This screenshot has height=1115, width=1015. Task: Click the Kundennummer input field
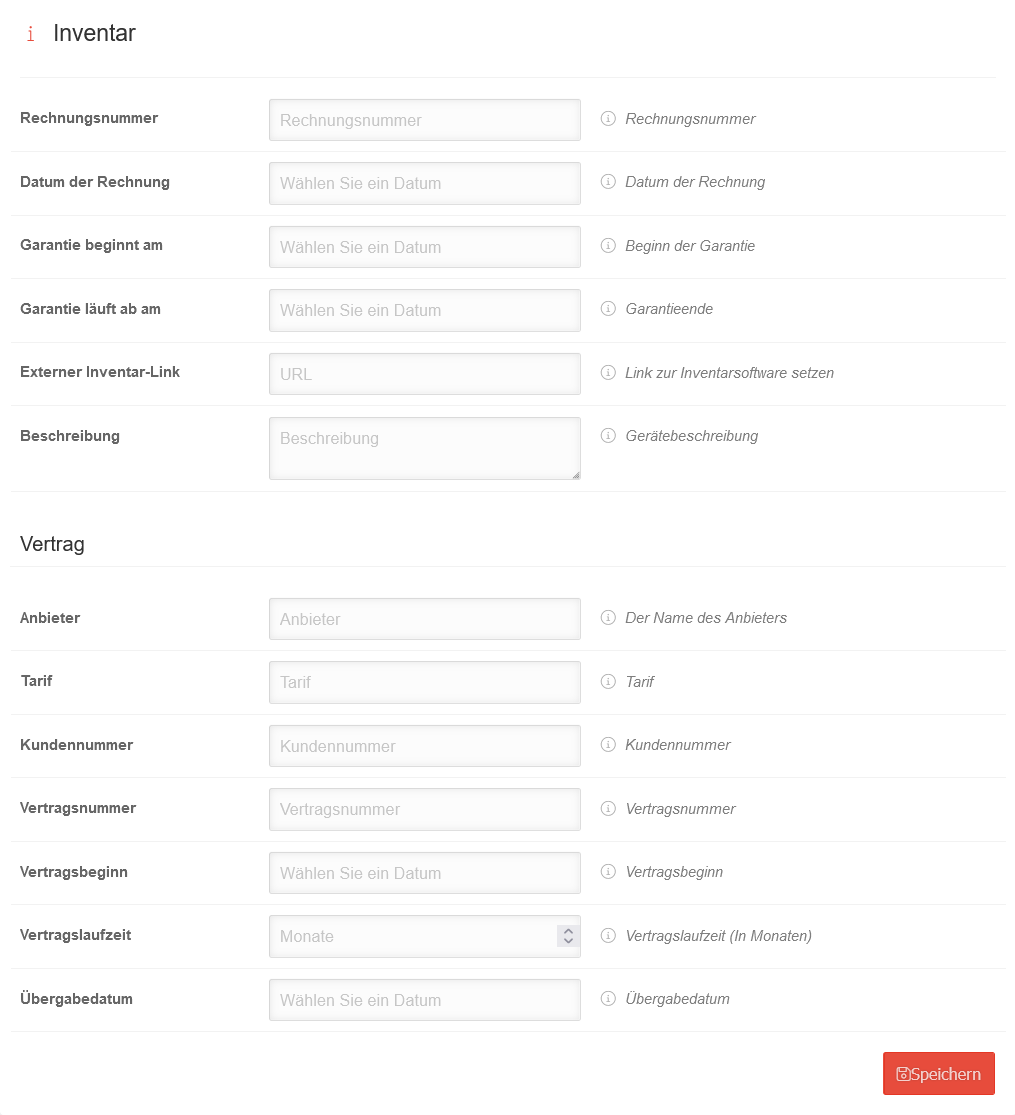(424, 746)
